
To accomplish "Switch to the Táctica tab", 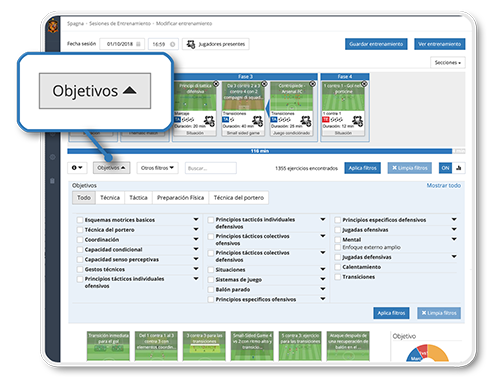I will (x=138, y=198).
